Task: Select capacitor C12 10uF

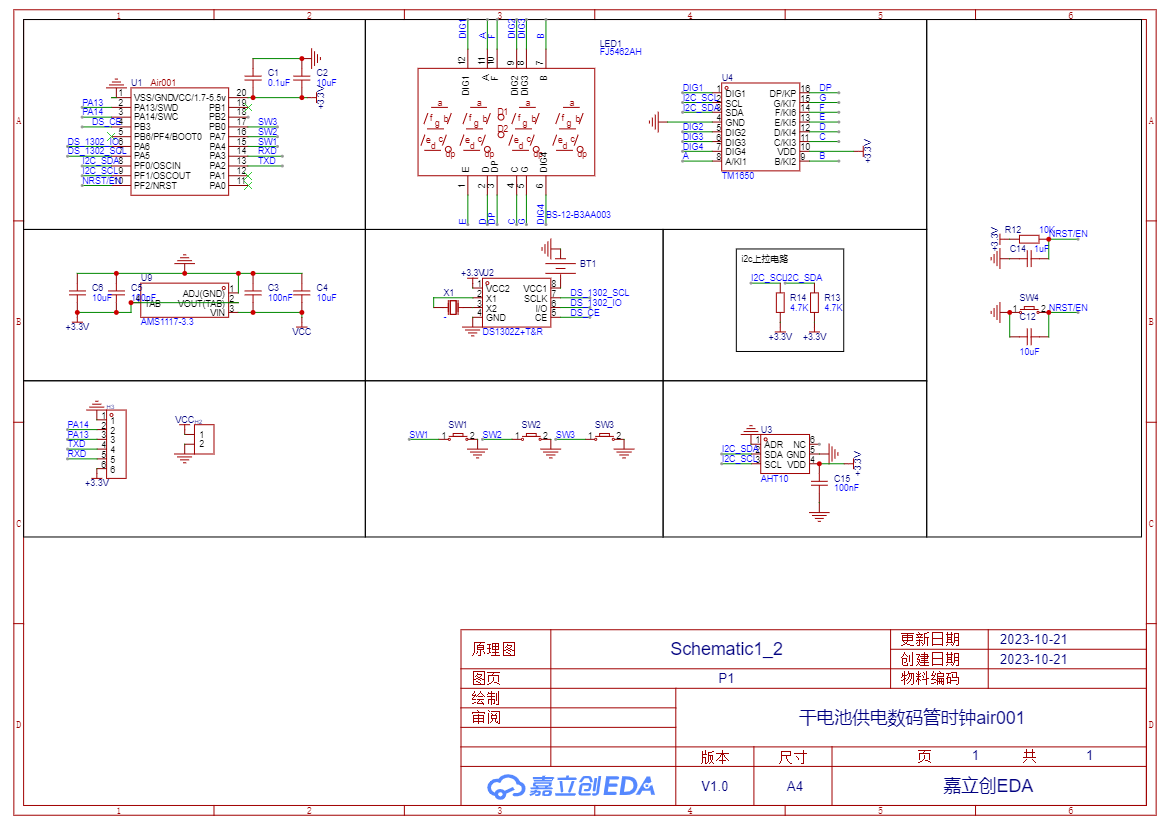Action: coord(1029,336)
